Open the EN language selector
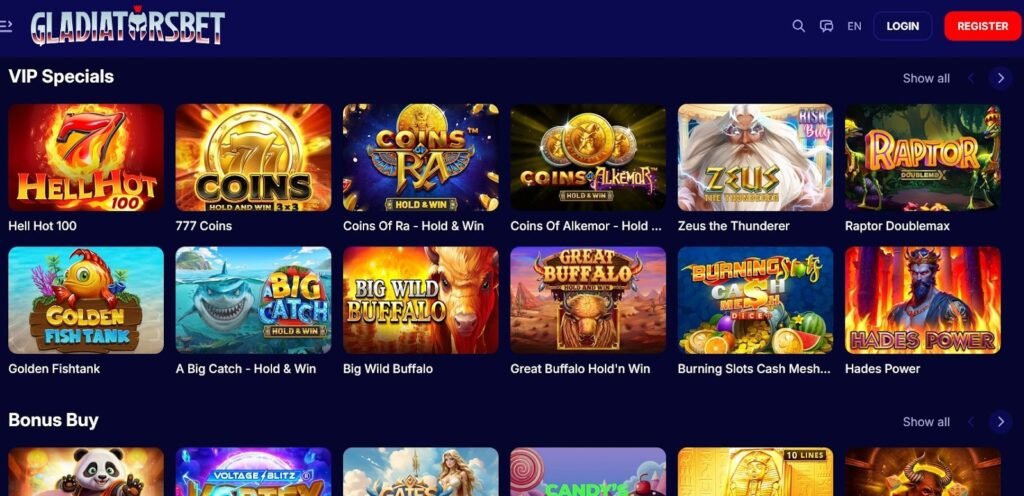The image size is (1024, 496). (x=854, y=26)
